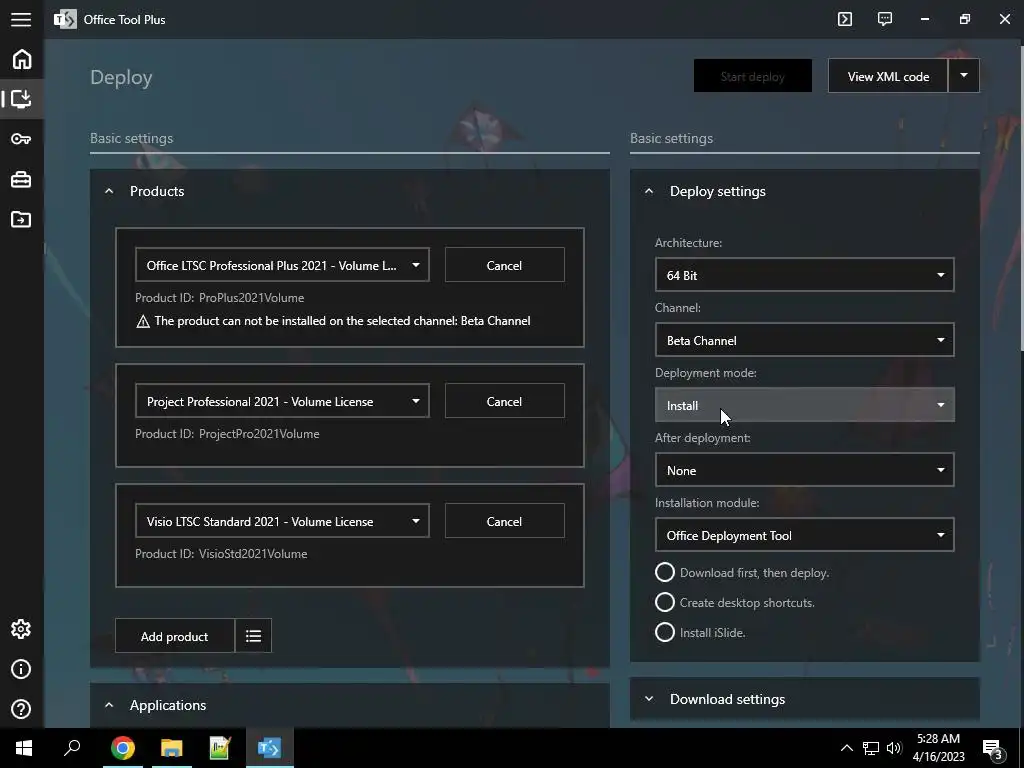Open the folder arrow icon in sidebar
The height and width of the screenshot is (768, 1024).
pos(21,219)
